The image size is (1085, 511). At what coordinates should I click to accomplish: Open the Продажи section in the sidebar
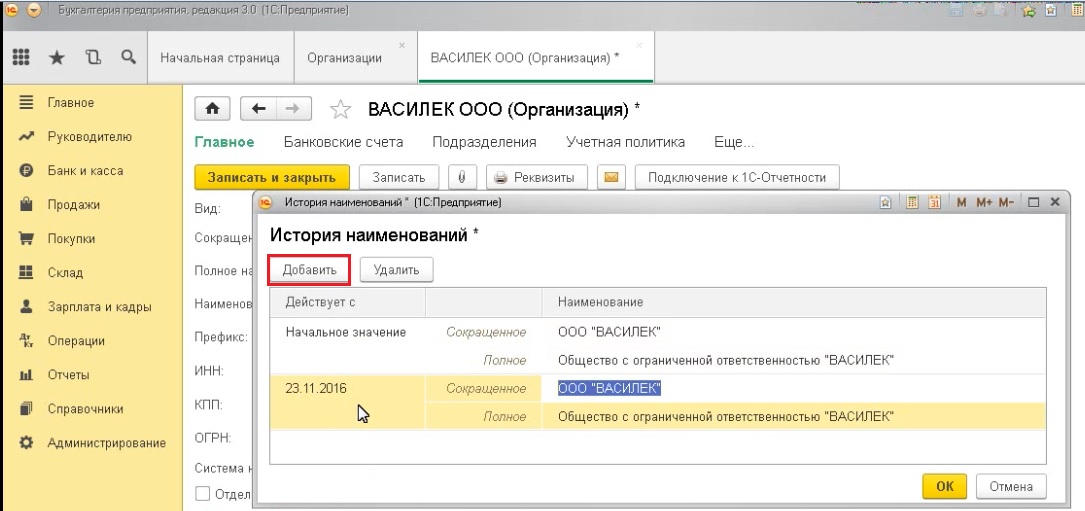pos(73,204)
